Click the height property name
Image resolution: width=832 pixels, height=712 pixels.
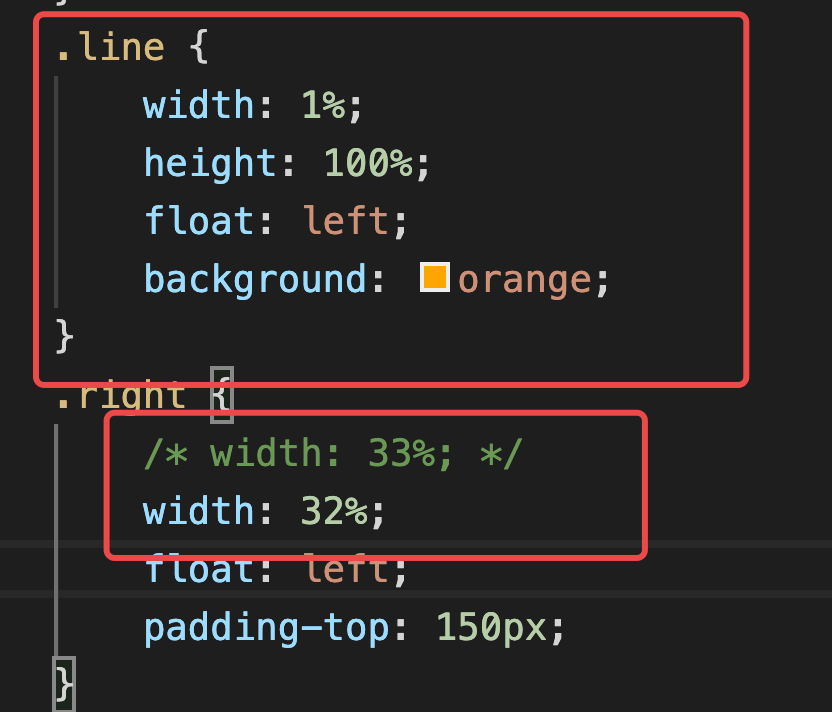click(210, 162)
